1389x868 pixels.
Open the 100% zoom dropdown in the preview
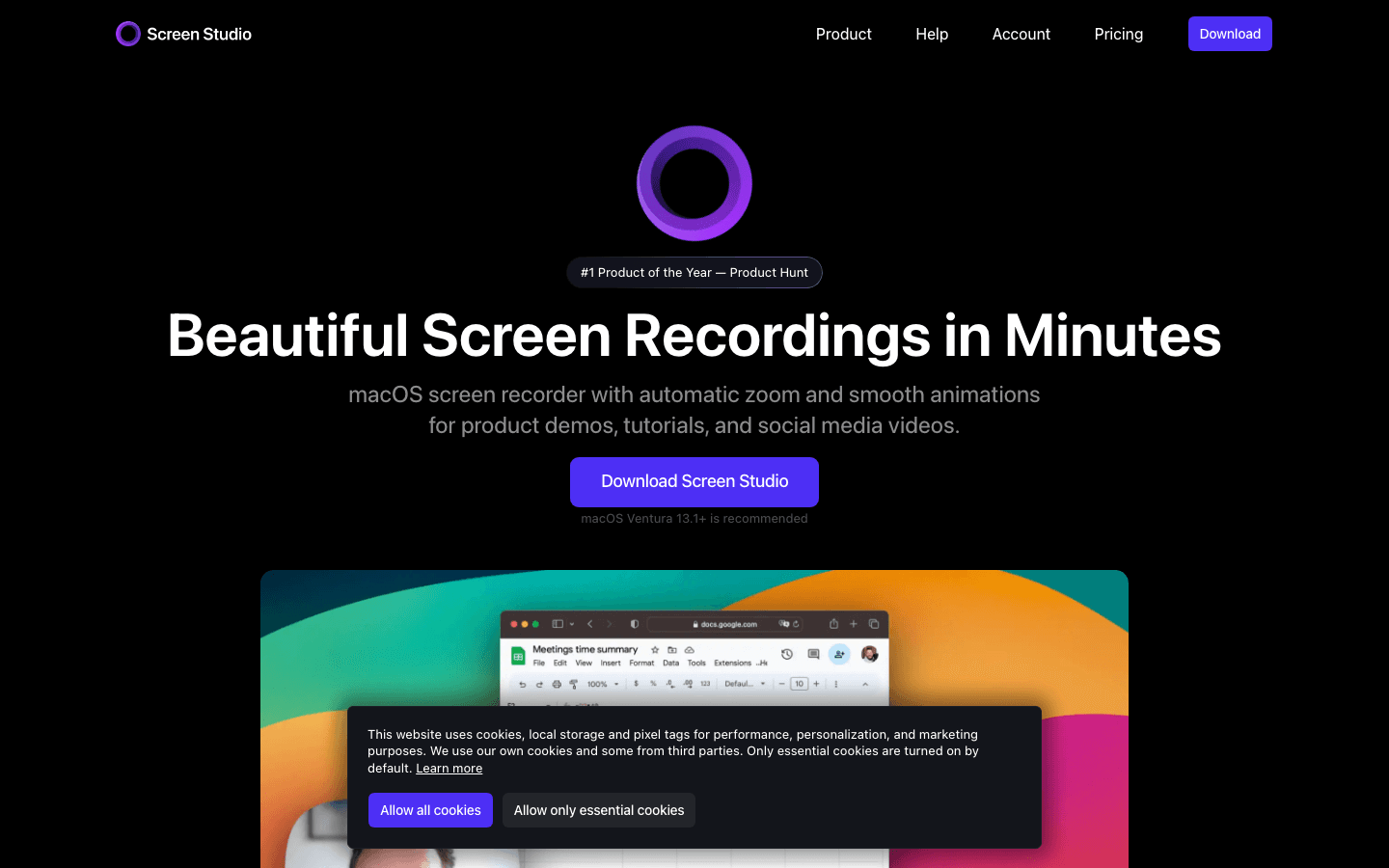coord(603,685)
